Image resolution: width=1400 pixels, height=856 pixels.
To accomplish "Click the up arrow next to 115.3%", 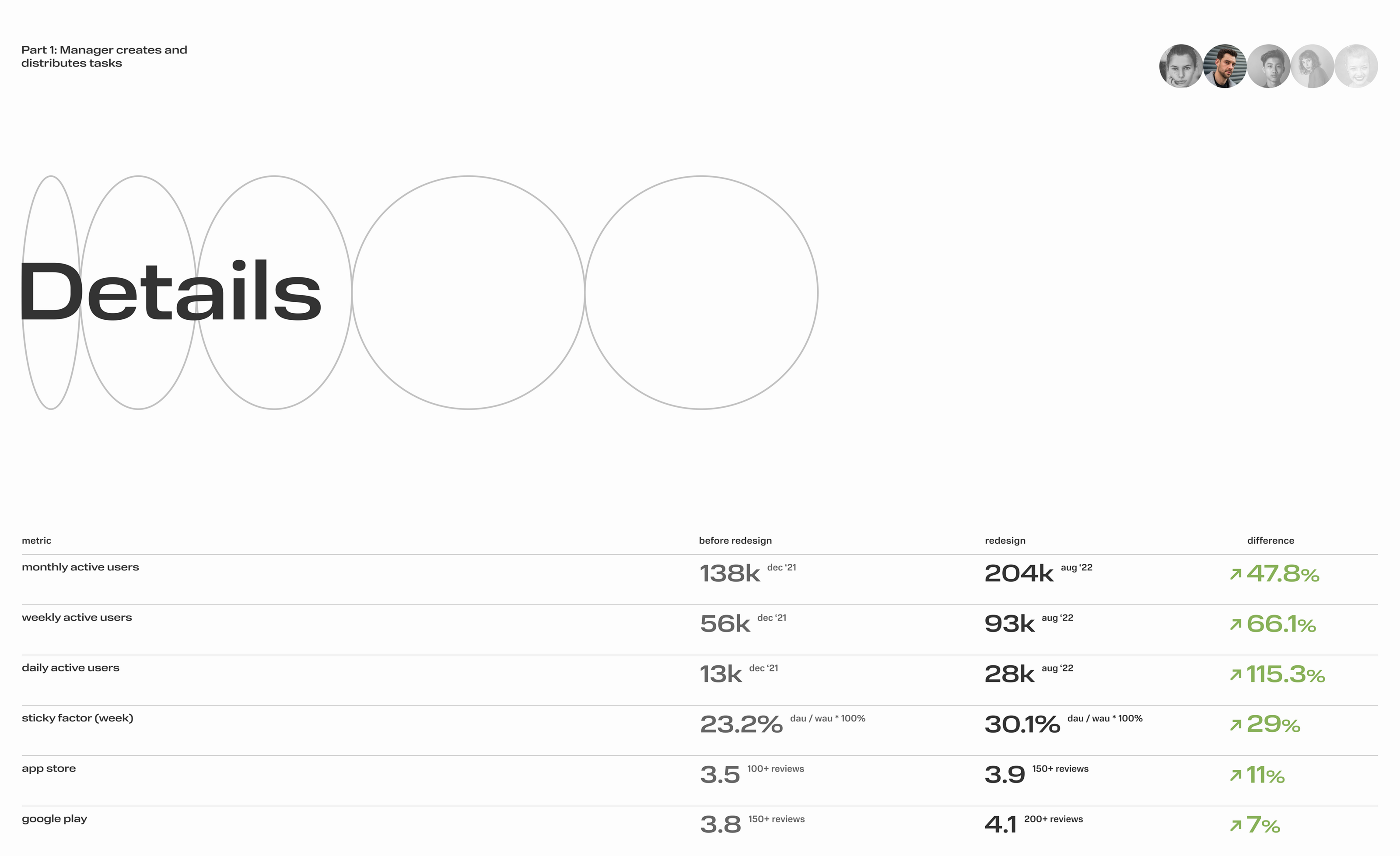I will (1235, 675).
